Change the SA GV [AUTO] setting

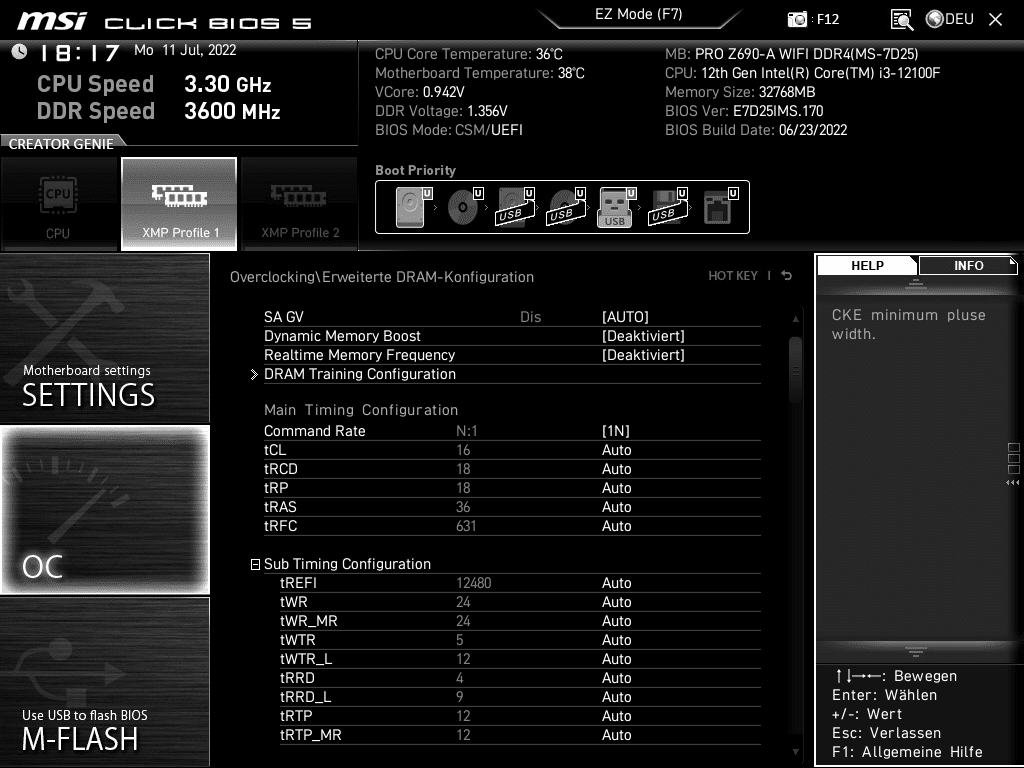(625, 317)
